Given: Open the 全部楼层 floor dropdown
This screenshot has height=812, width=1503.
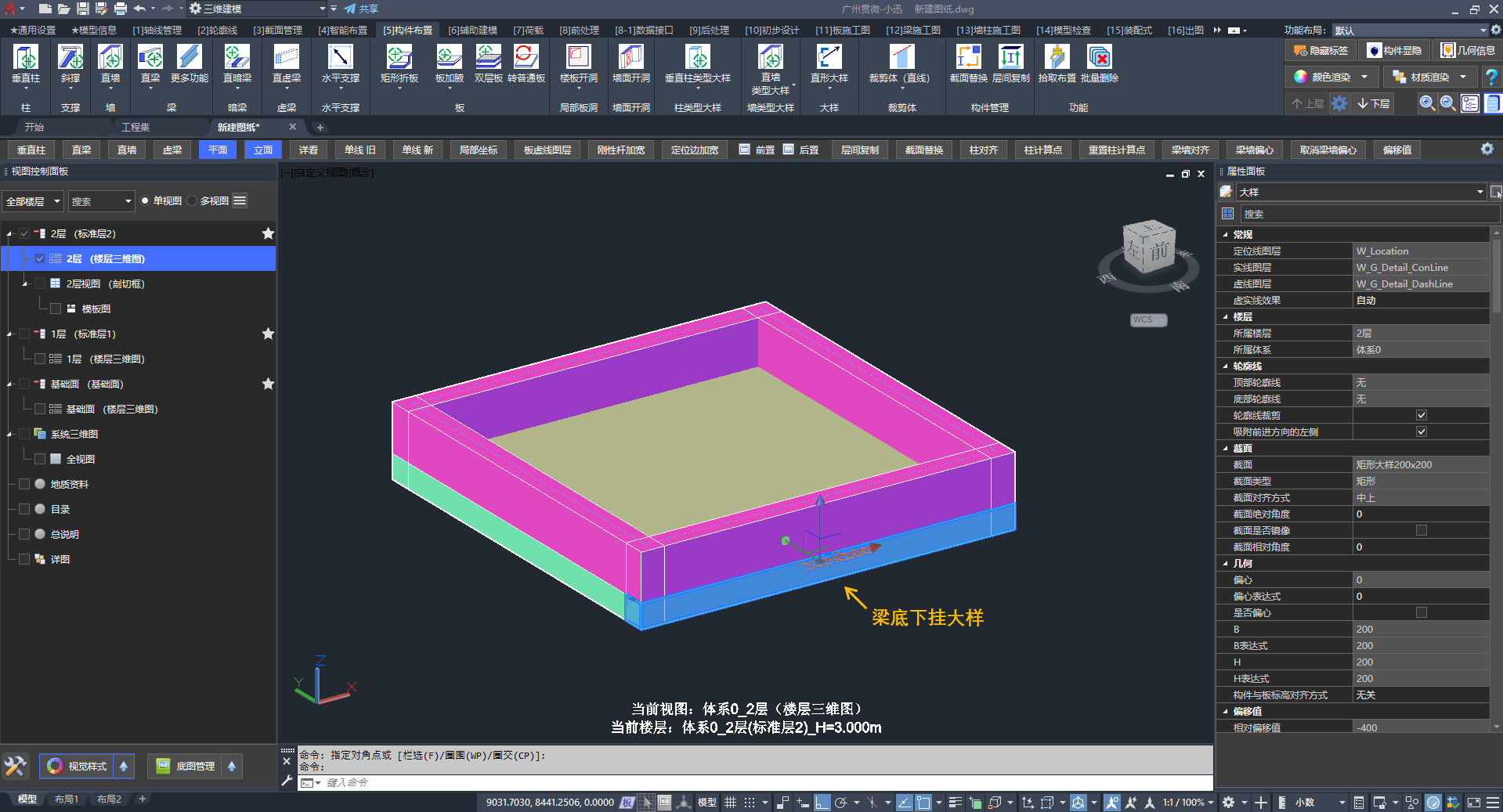Looking at the screenshot, I should pyautogui.click(x=33, y=201).
